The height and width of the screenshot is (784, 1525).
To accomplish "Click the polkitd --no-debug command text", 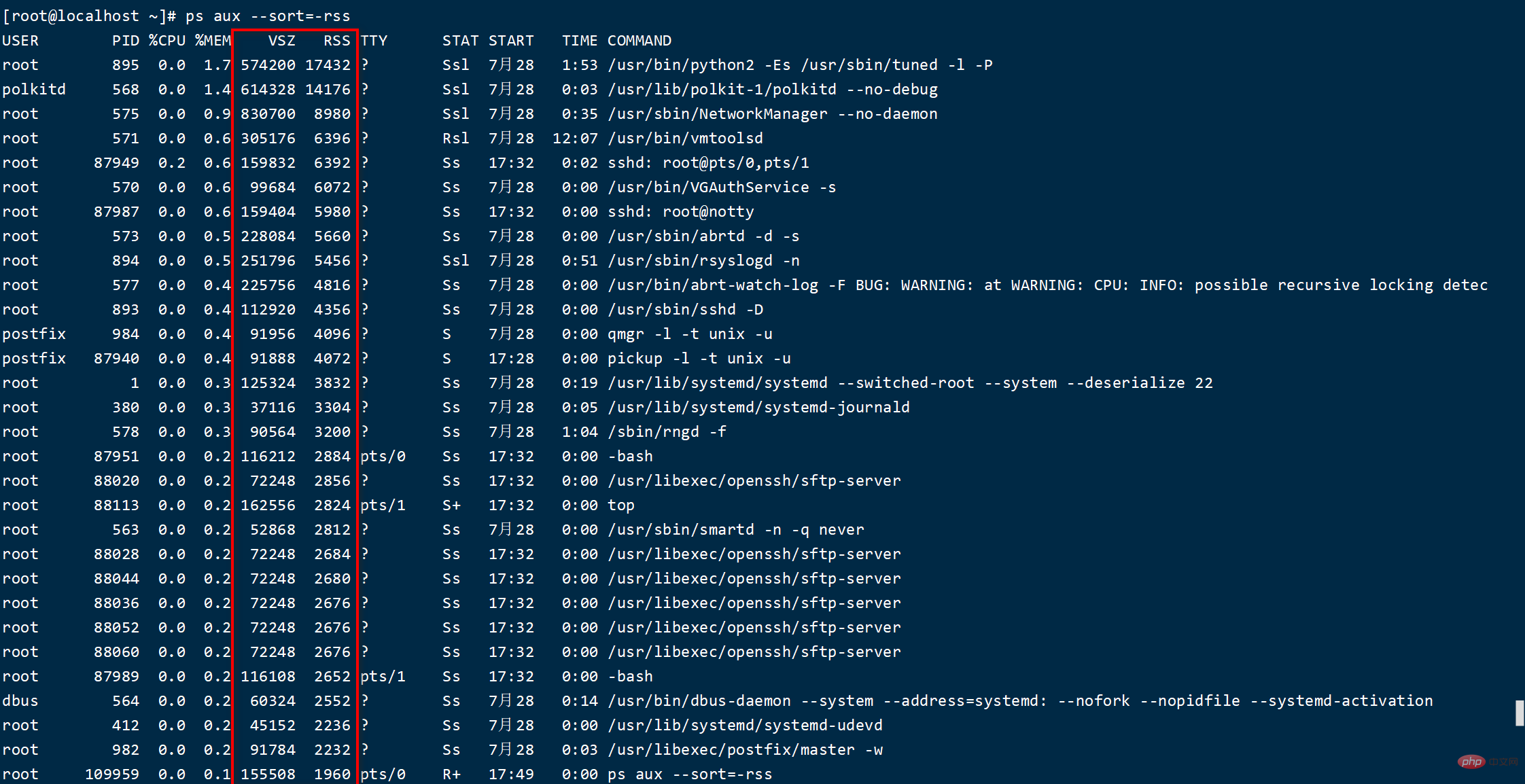I will click(x=773, y=90).
